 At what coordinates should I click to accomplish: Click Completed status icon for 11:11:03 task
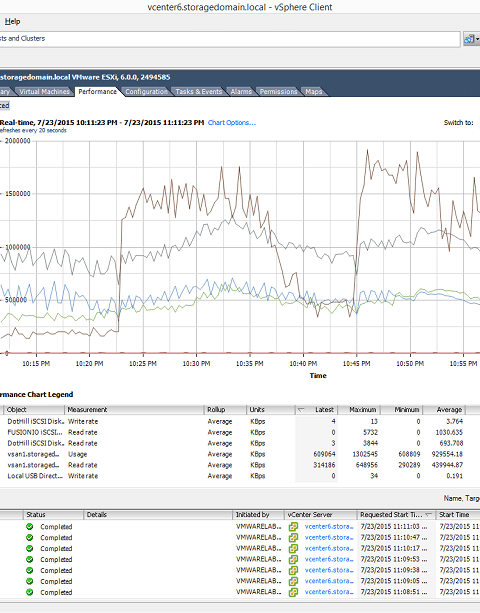[x=30, y=527]
